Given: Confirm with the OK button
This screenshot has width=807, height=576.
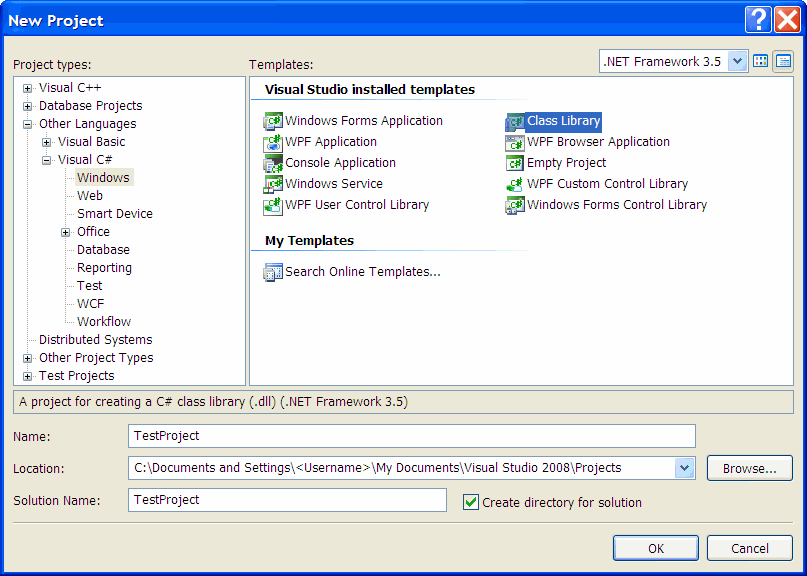Looking at the screenshot, I should 655,548.
